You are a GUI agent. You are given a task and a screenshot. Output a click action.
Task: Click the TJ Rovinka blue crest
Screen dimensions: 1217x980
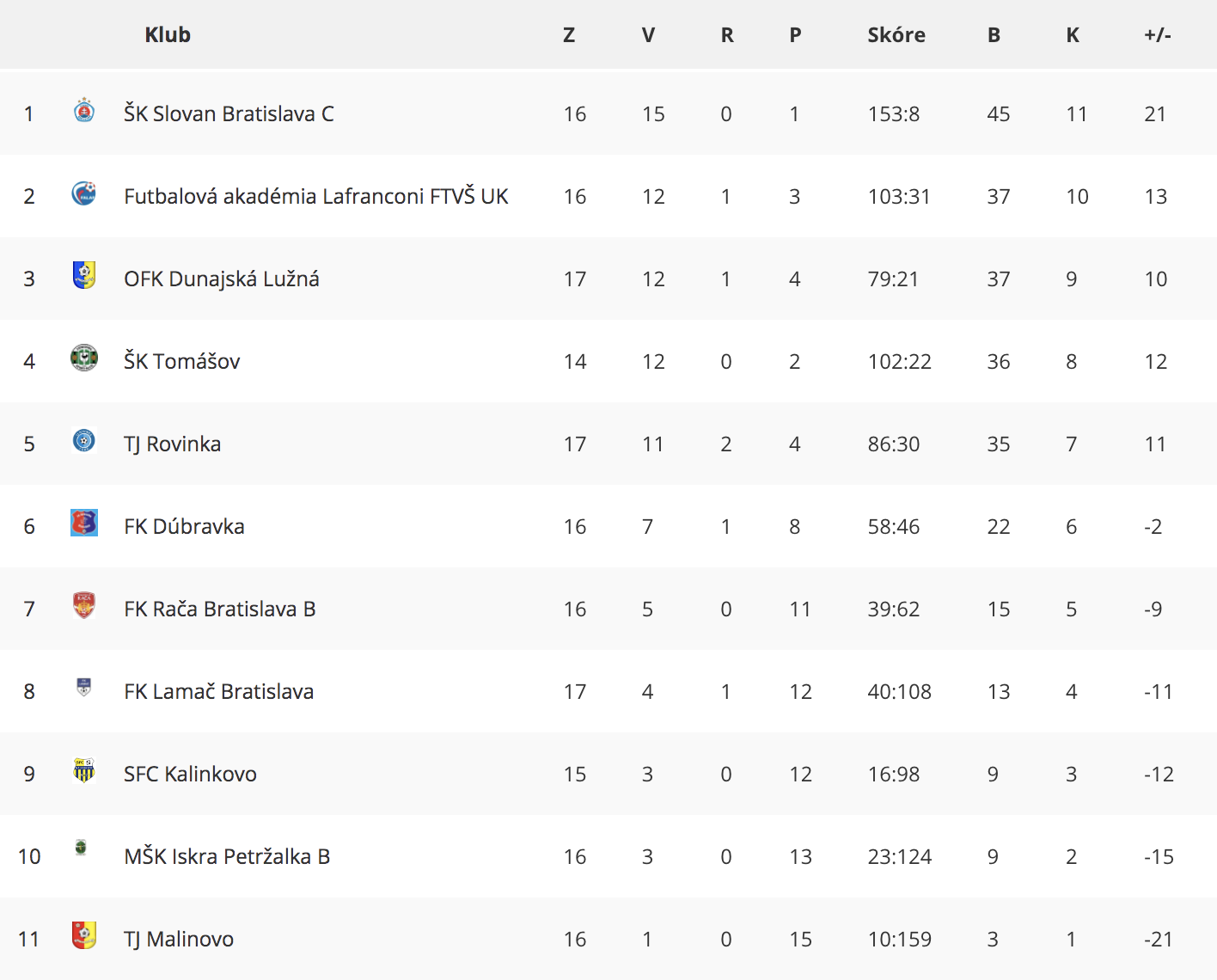[x=84, y=440]
